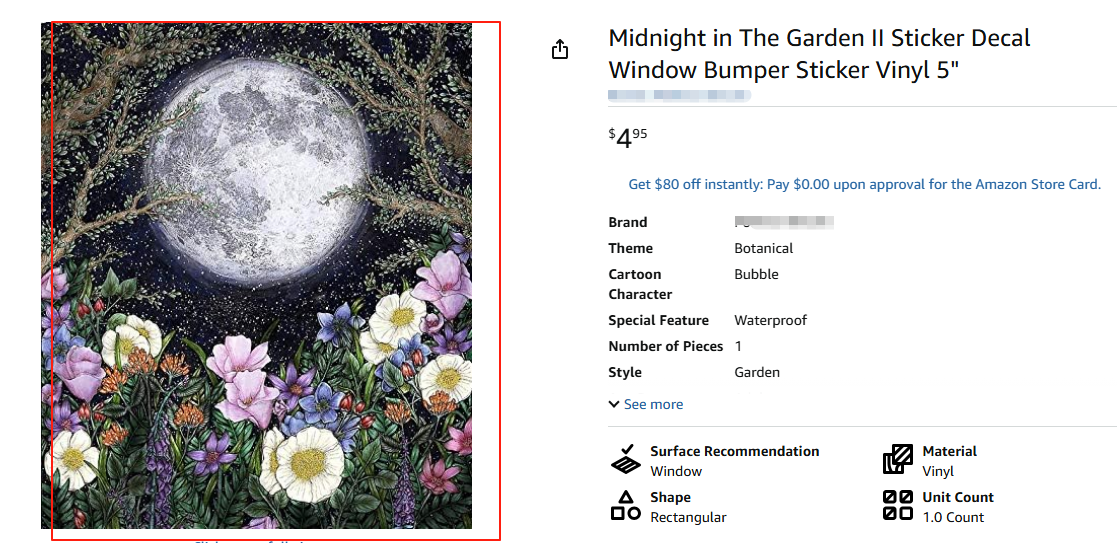Screen dimensions: 1117x543
Task: Click the Garden style value
Action: (x=757, y=373)
